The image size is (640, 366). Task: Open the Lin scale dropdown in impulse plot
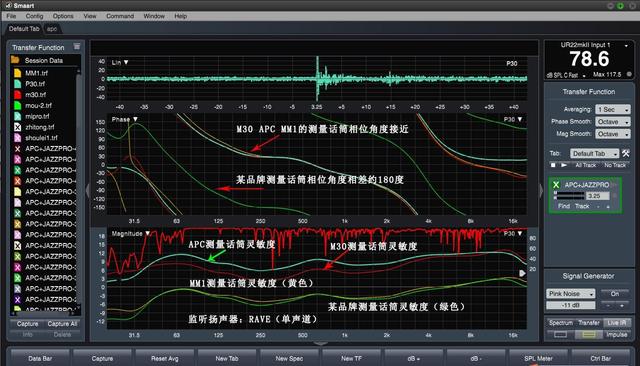tap(120, 62)
